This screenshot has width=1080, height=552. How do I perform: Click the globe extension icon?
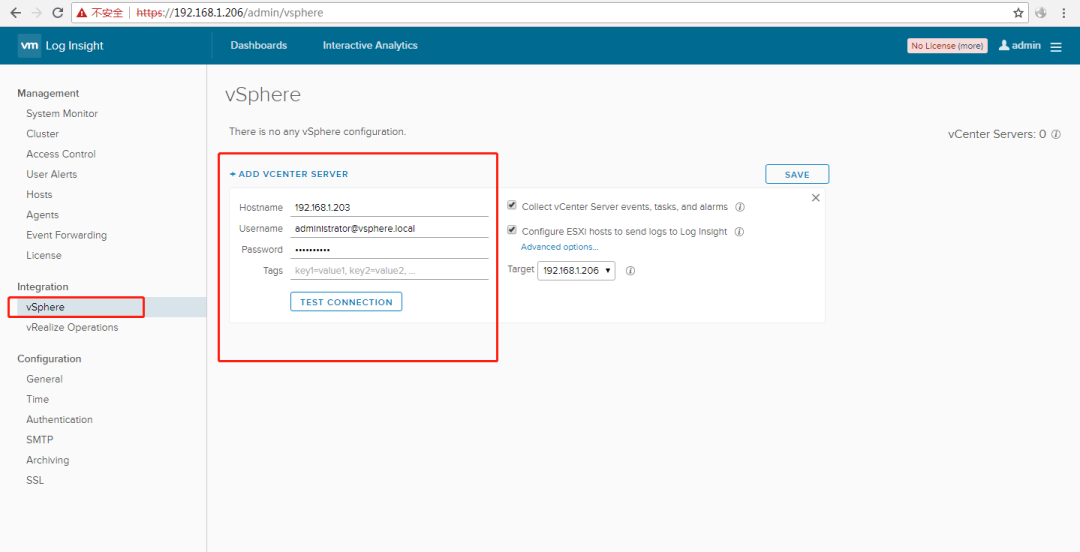(x=1041, y=12)
